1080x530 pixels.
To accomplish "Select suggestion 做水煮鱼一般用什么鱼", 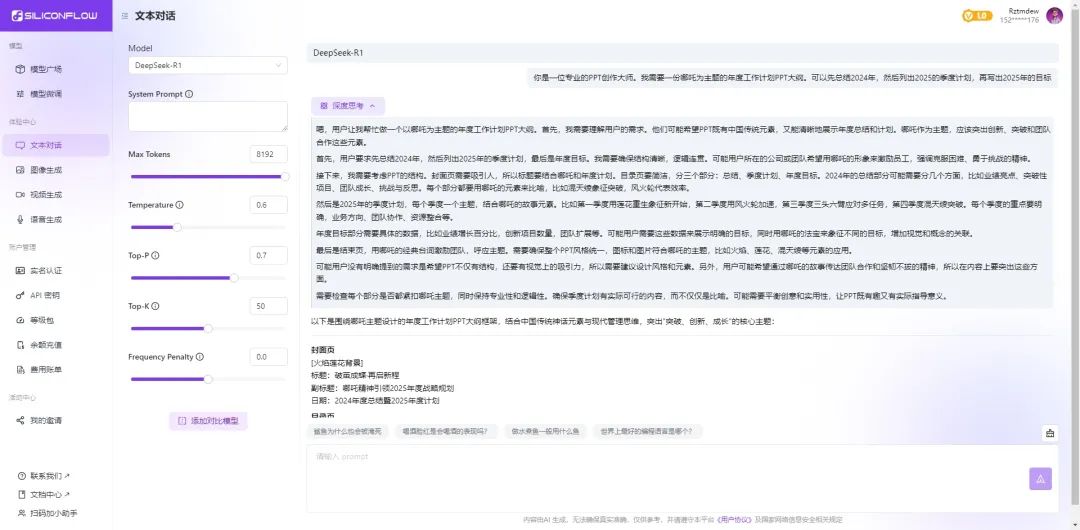I will coord(545,431).
